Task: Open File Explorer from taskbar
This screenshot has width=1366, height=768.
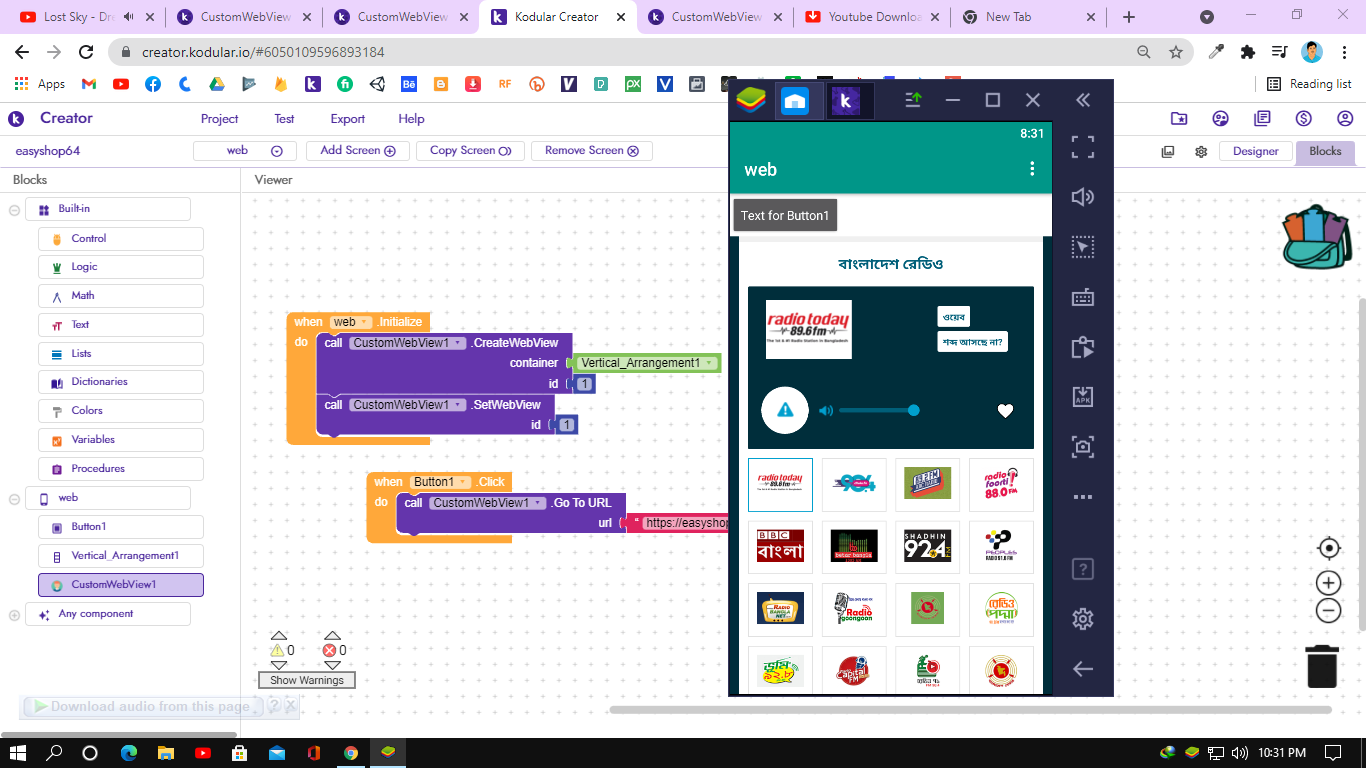Action: pos(165,753)
